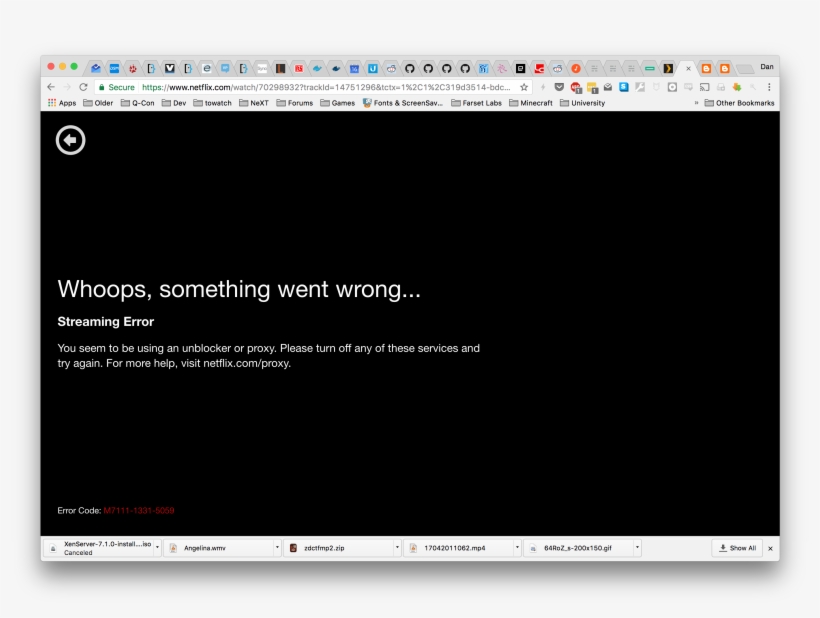Image resolution: width=820 pixels, height=618 pixels.
Task: Expand options for Angelina.wmv download
Action: 277,547
